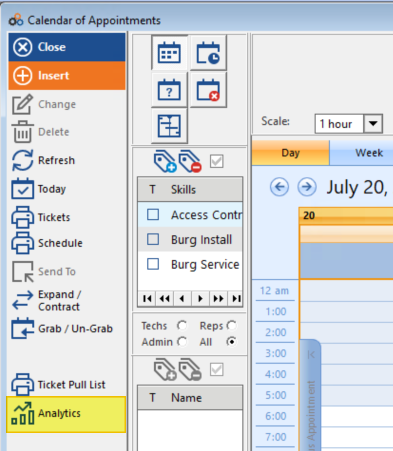The height and width of the screenshot is (451, 393).
Task: Select the calendar question mark icon
Action: [169, 90]
